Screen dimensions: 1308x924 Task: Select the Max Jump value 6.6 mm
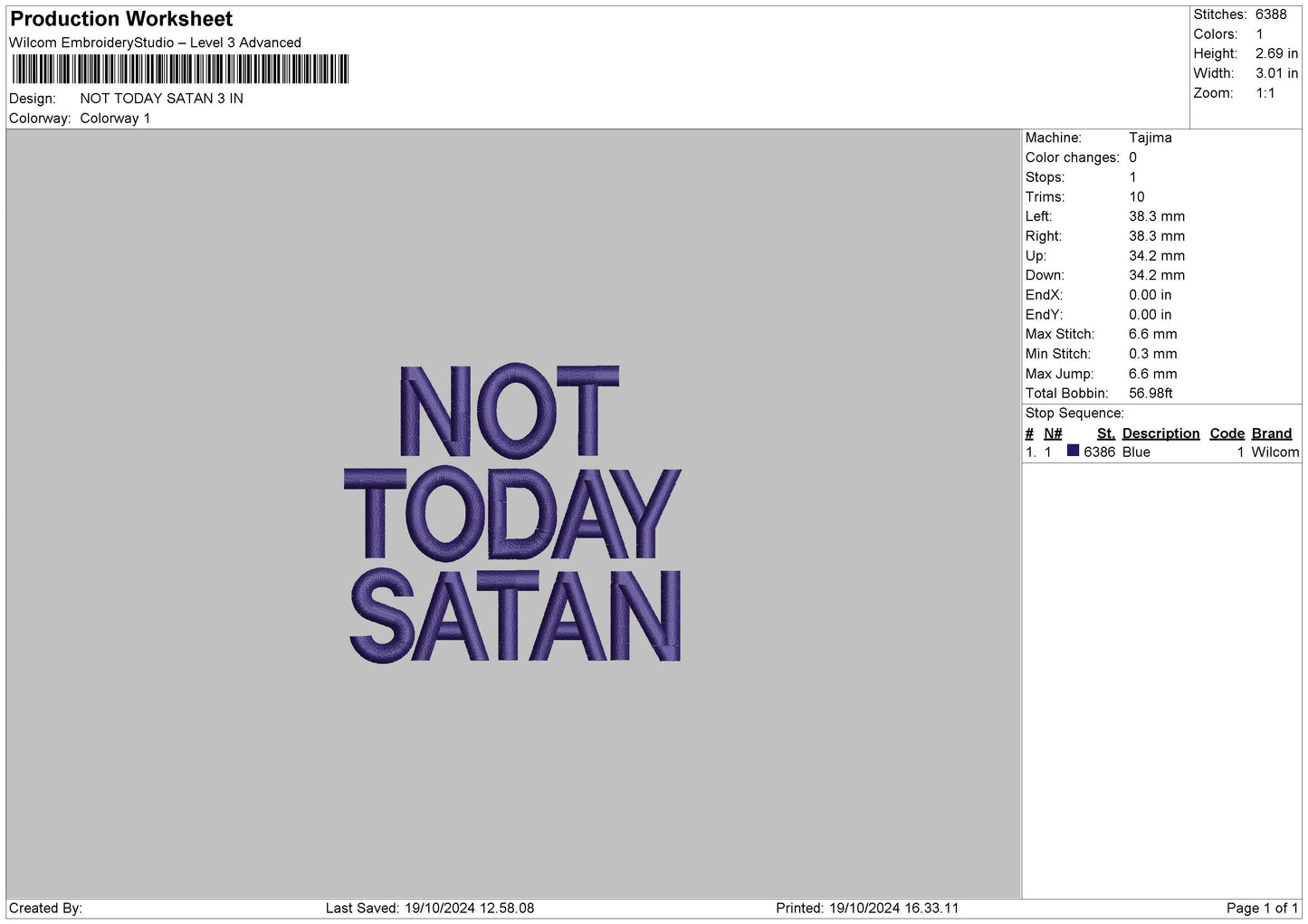click(1153, 374)
